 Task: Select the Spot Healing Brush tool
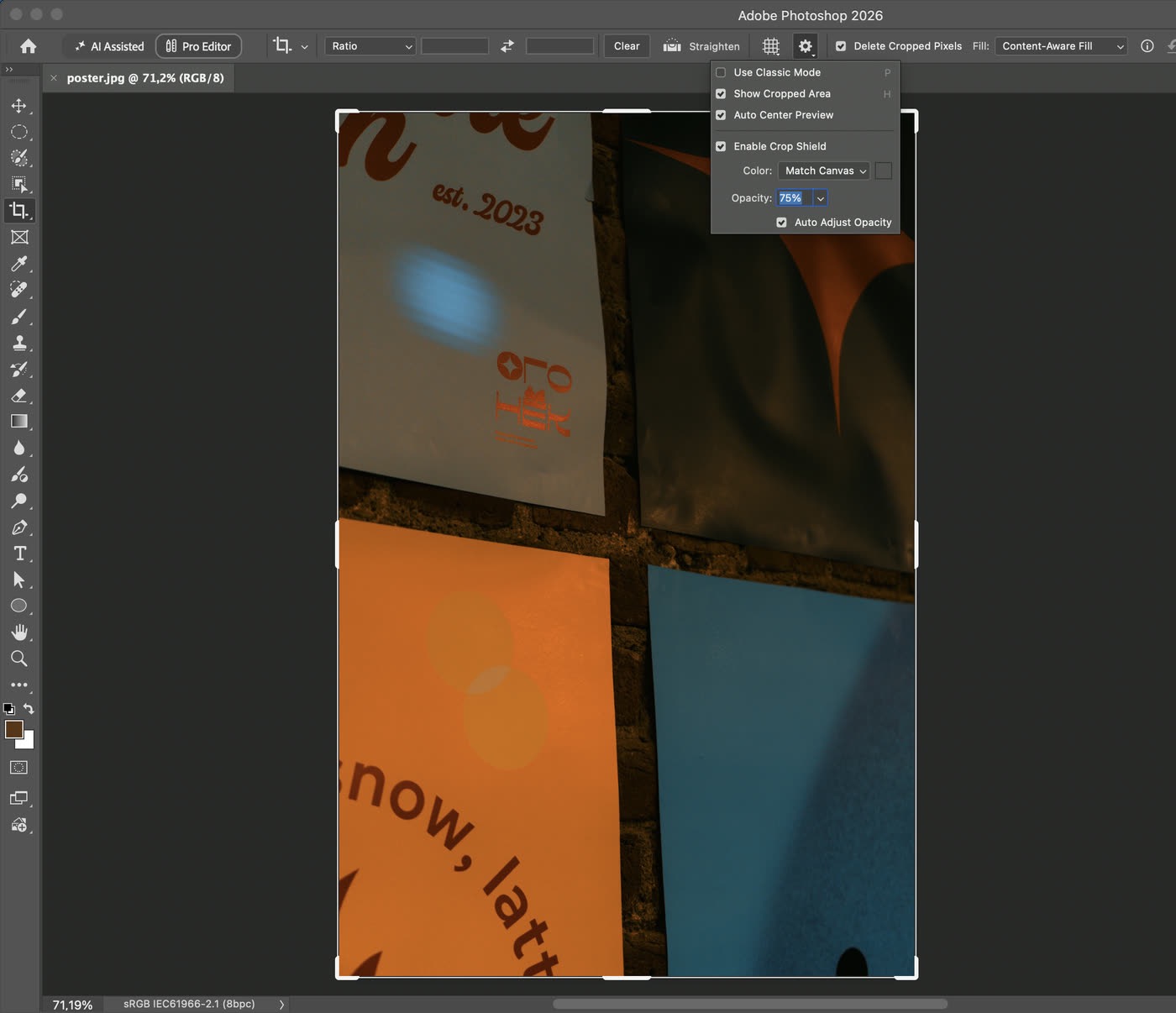(x=19, y=290)
